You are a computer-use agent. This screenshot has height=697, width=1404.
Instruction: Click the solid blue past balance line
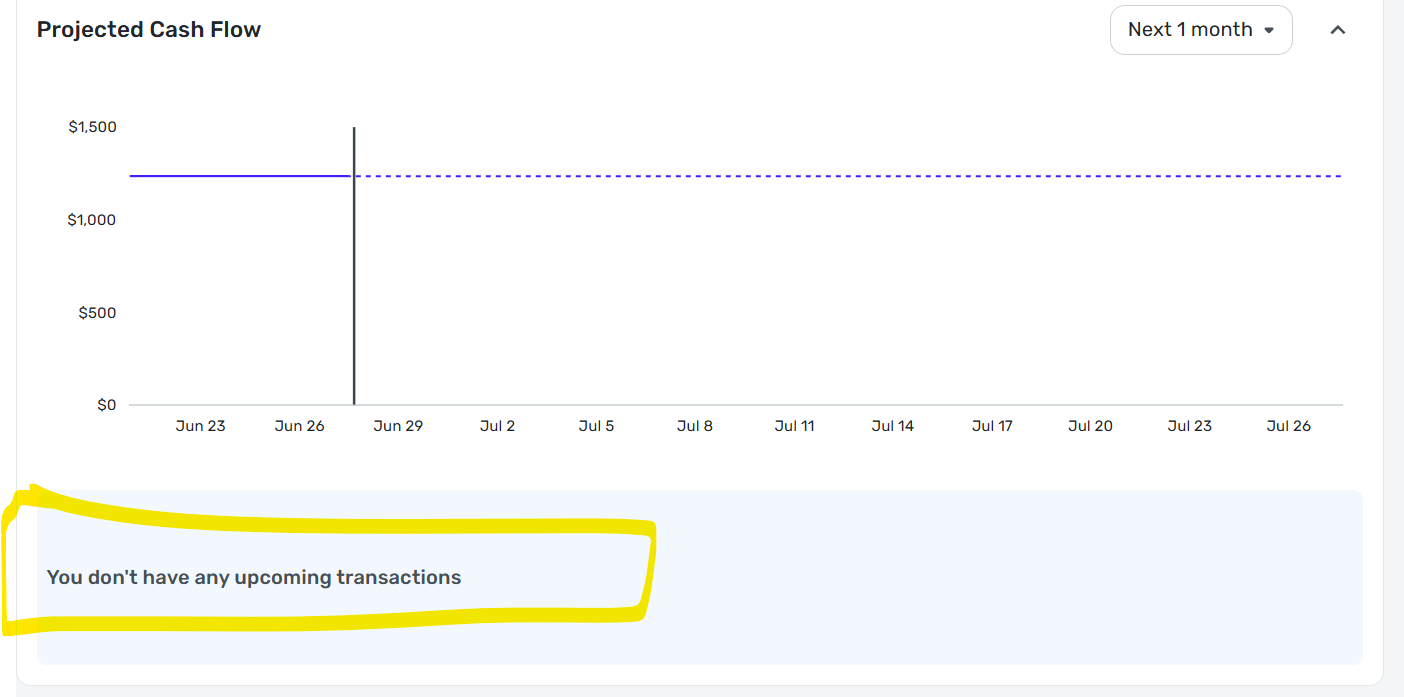click(x=240, y=176)
